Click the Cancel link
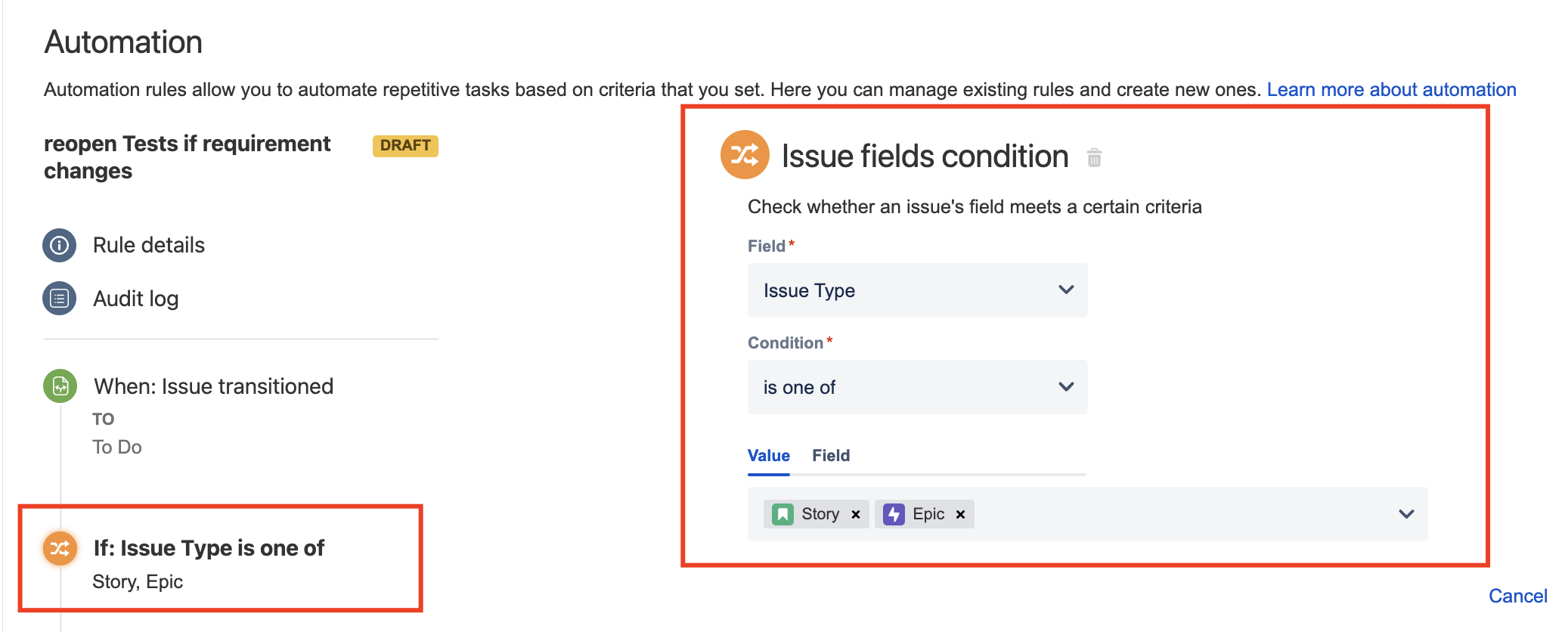The height and width of the screenshot is (632, 1568). point(1518,596)
